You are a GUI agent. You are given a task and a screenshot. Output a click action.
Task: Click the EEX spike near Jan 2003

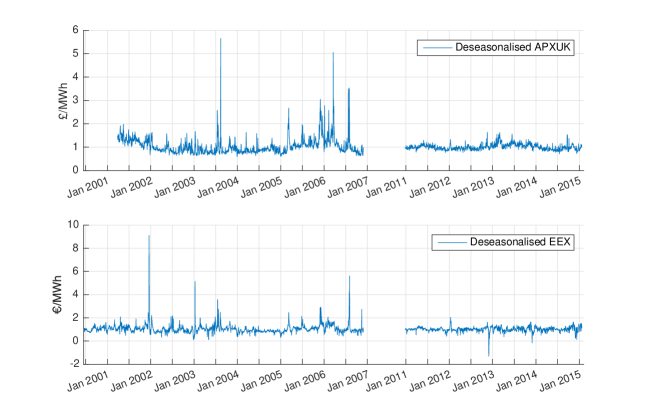click(x=195, y=282)
